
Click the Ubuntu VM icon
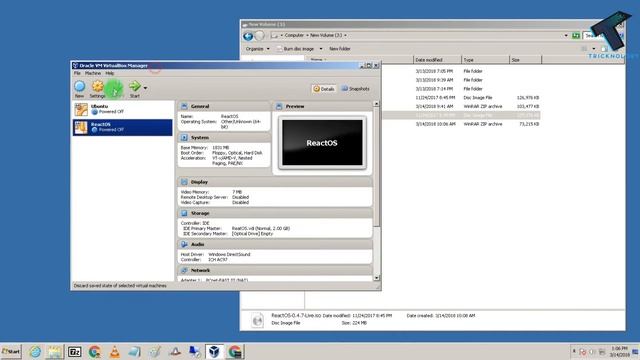pyautogui.click(x=81, y=109)
